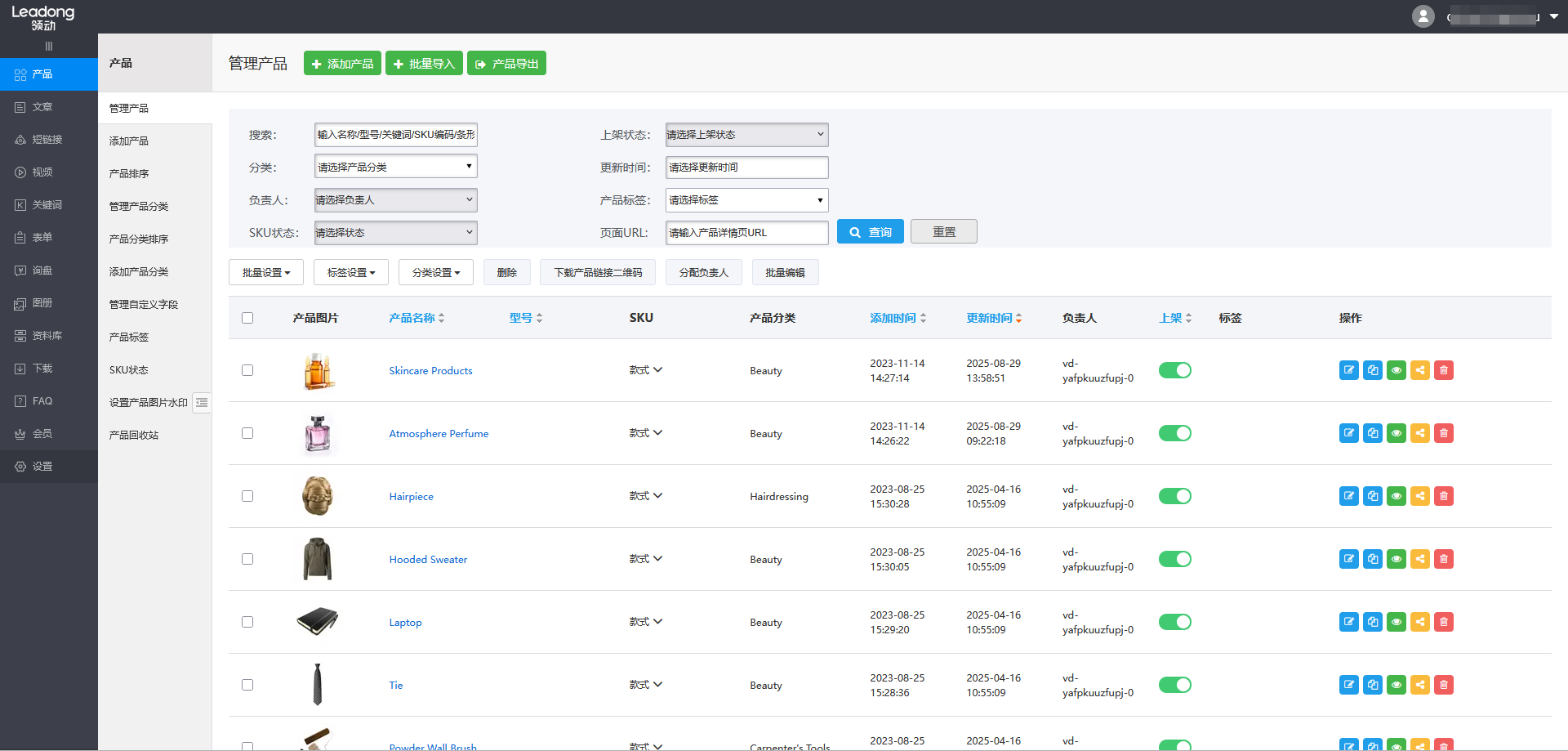The height and width of the screenshot is (751, 1568).
Task: Open the Atmosphere Perfume product link
Action: [439, 434]
